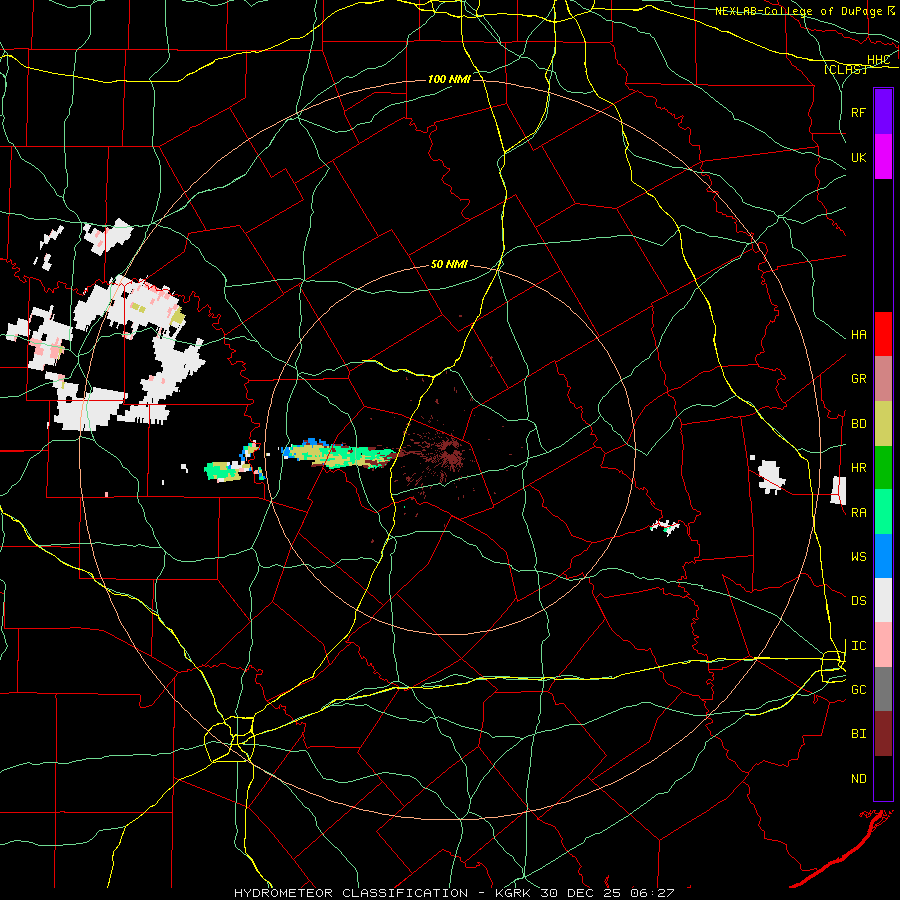Click the 50 NMI range ring label

pyautogui.click(x=449, y=264)
